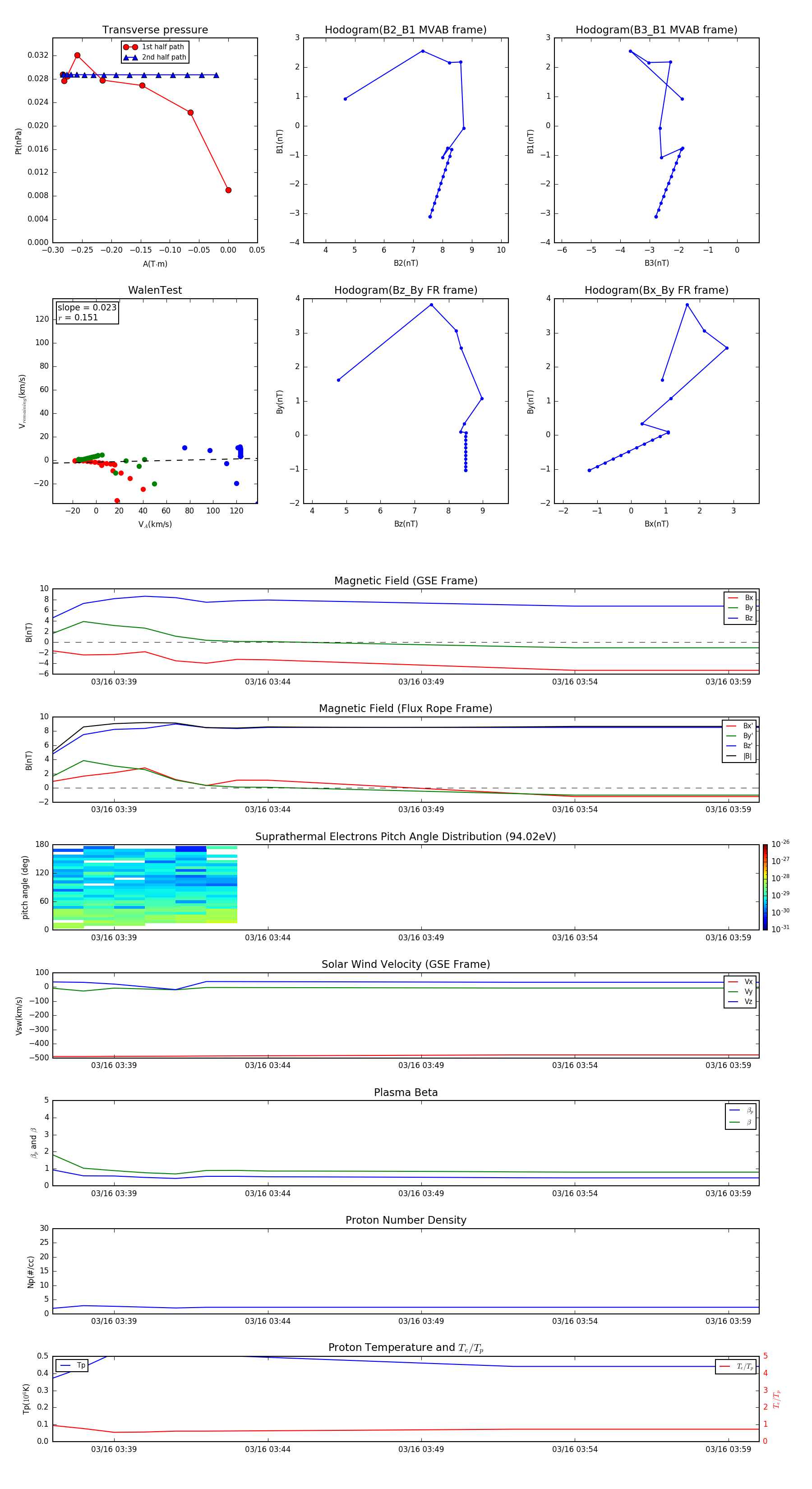Click the pitch angle spectrogram color map
812x1489 pixels.
[x=145, y=887]
